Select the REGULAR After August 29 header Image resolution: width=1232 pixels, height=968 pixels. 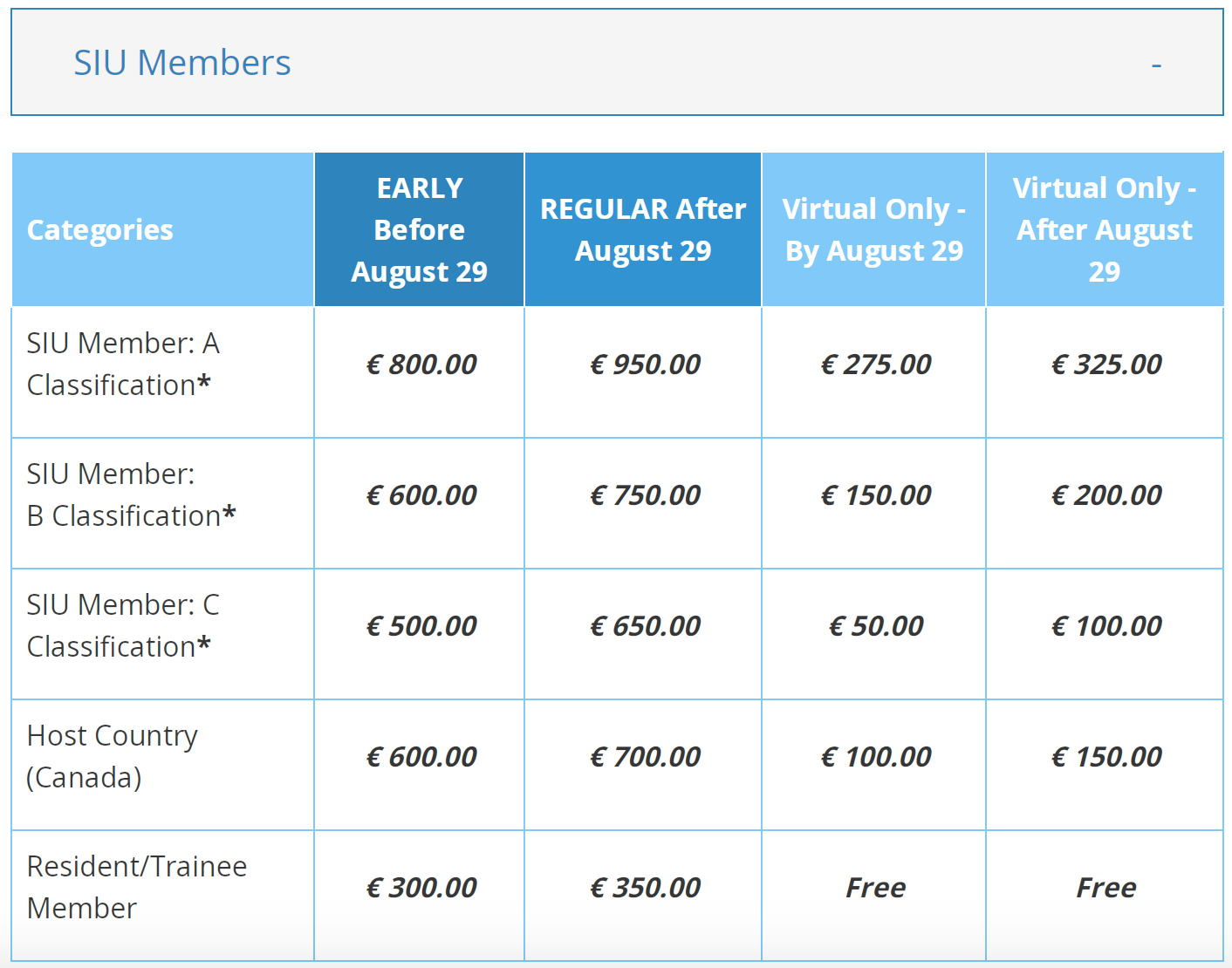click(x=643, y=229)
